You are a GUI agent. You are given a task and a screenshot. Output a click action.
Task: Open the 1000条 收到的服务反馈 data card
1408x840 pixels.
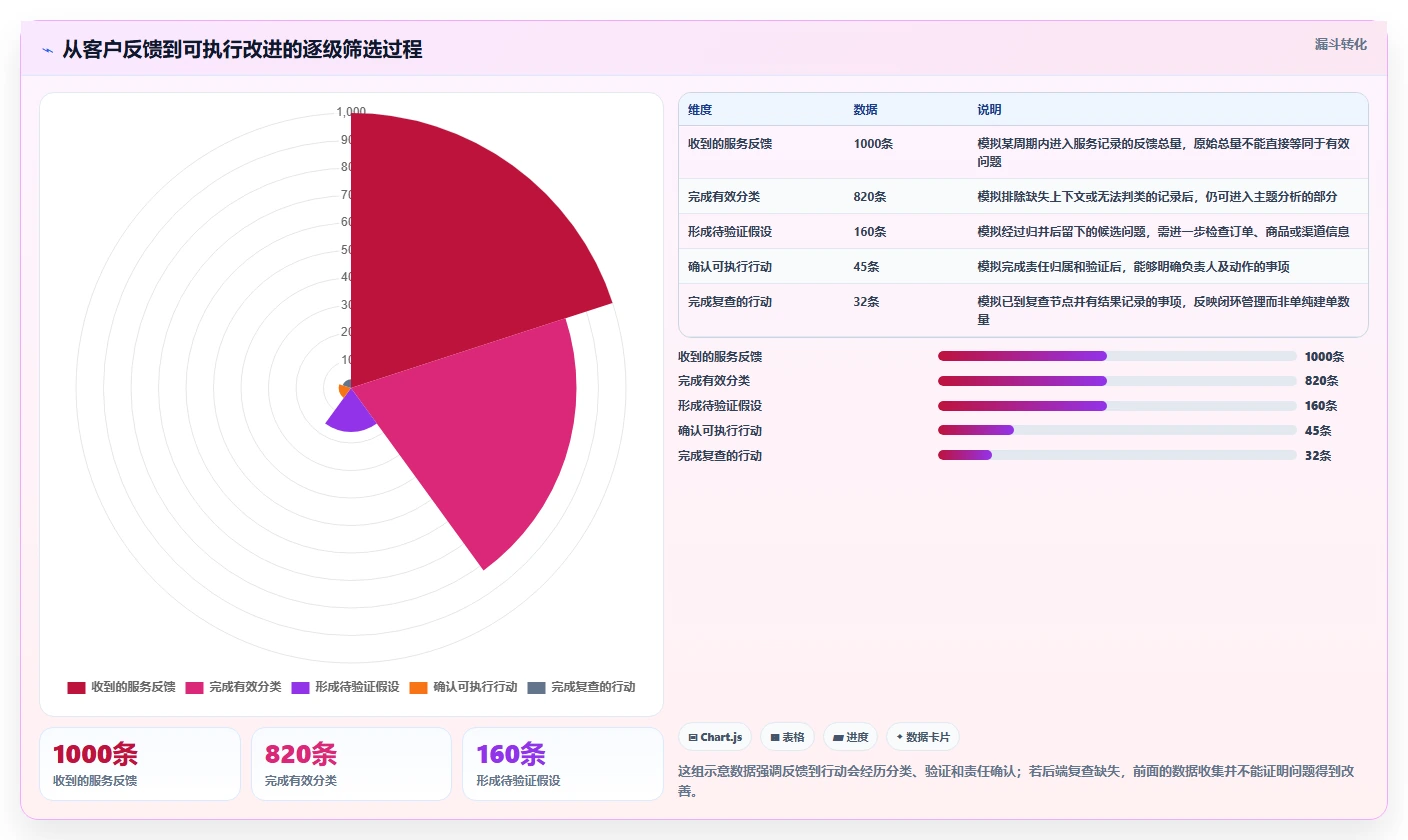coord(140,764)
